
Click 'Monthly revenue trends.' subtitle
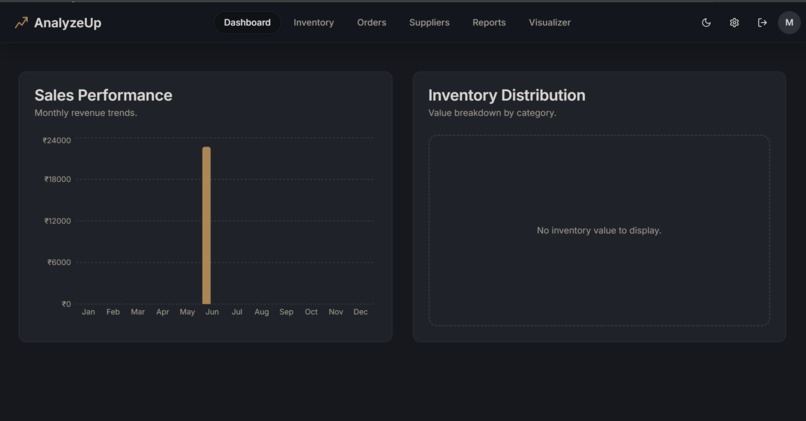[86, 113]
